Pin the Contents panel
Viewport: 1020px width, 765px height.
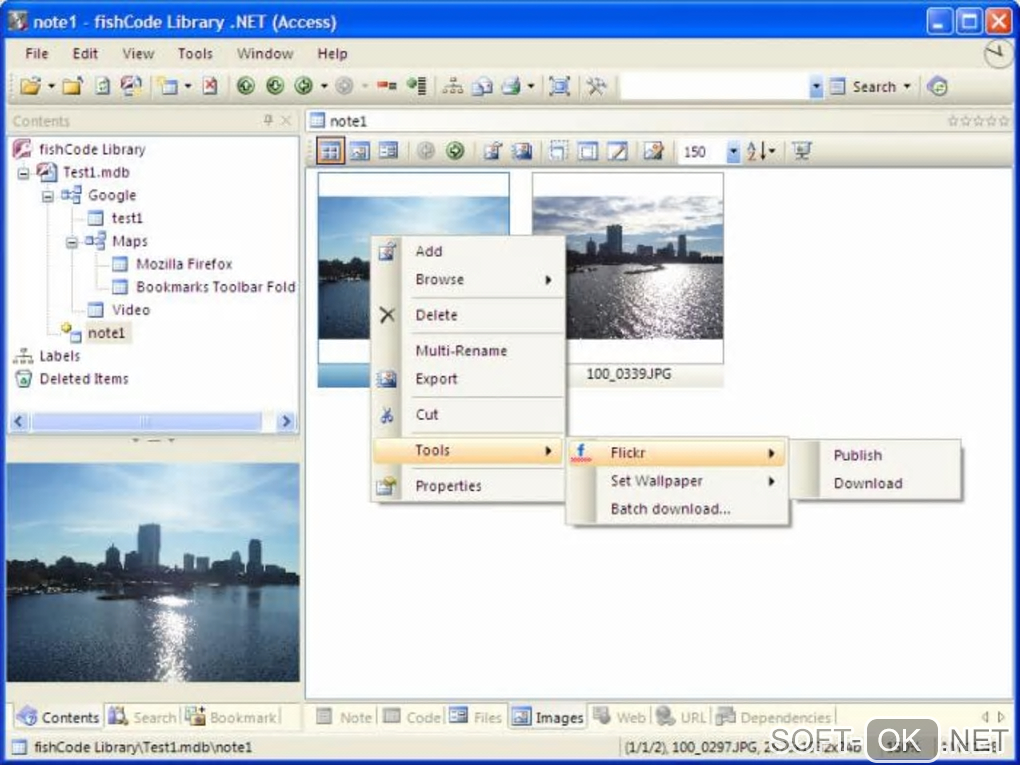point(268,120)
